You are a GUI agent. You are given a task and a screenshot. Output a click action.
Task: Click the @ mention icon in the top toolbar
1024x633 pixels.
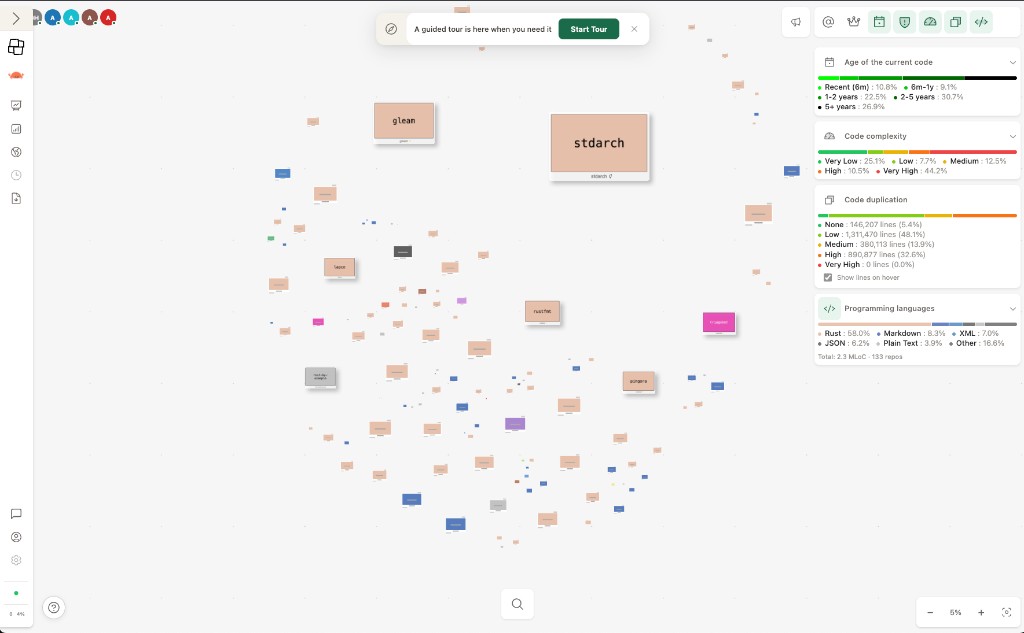829,21
